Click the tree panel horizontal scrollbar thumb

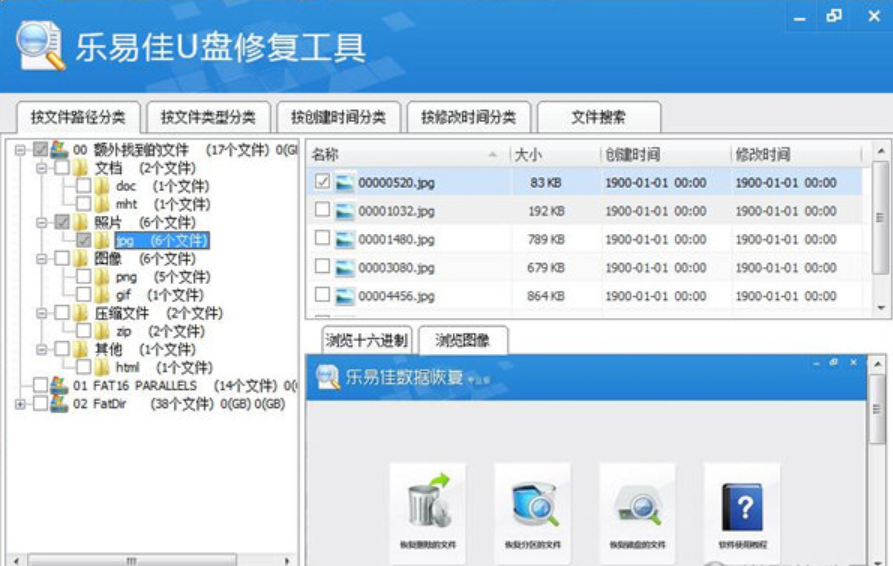[x=130, y=560]
